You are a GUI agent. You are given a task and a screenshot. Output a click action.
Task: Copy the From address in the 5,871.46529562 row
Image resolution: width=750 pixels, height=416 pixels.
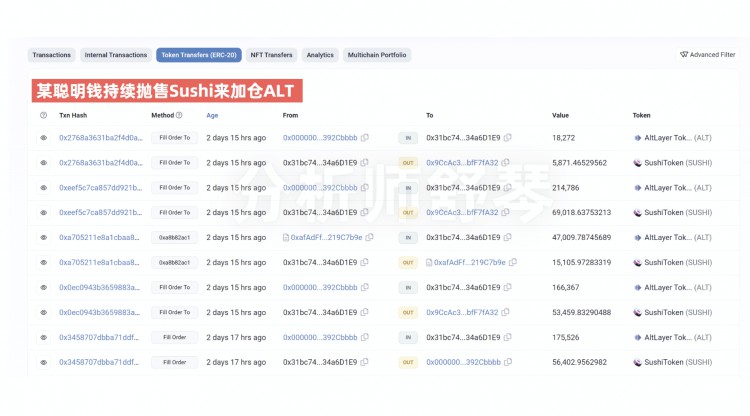(364, 163)
